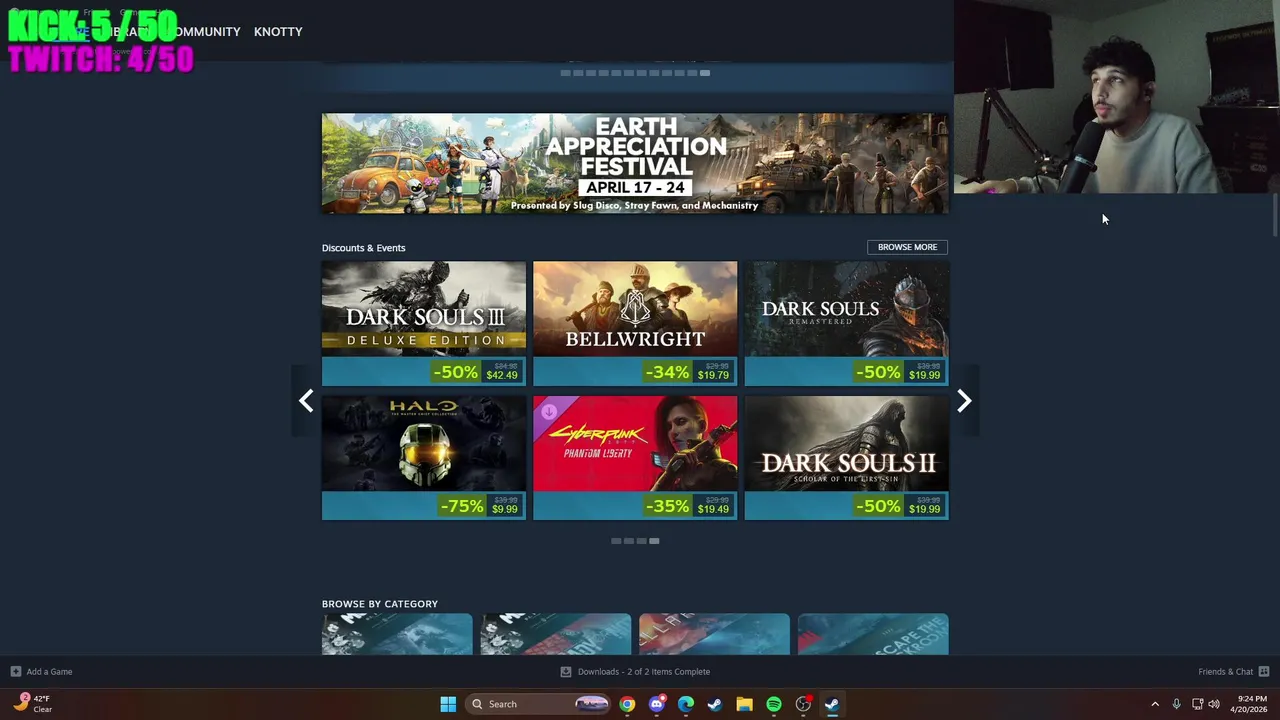Show hidden system tray icons chevron
This screenshot has width=1280, height=720.
(x=1155, y=704)
